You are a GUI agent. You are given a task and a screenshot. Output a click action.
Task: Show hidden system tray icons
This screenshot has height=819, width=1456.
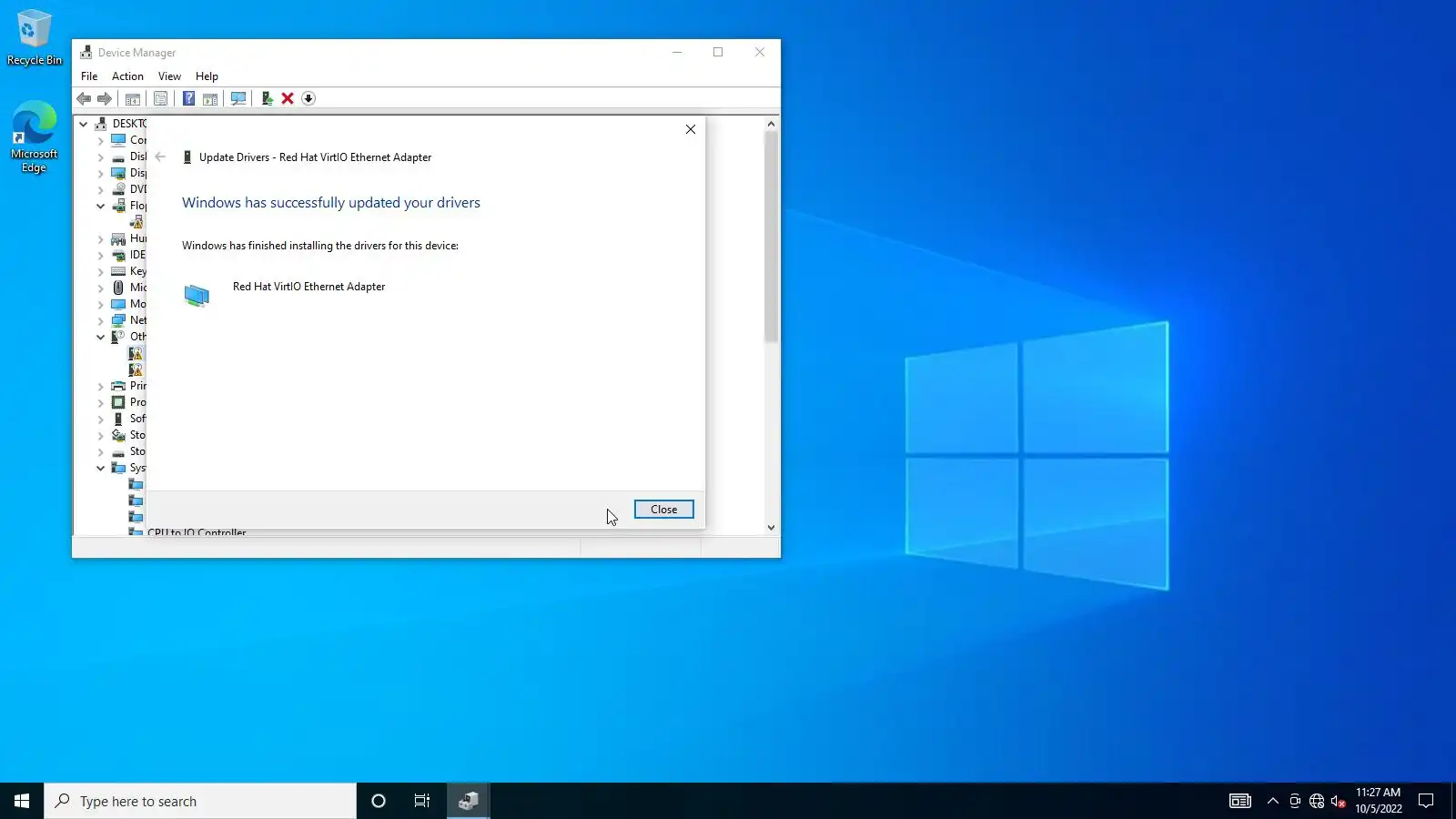pyautogui.click(x=1273, y=801)
